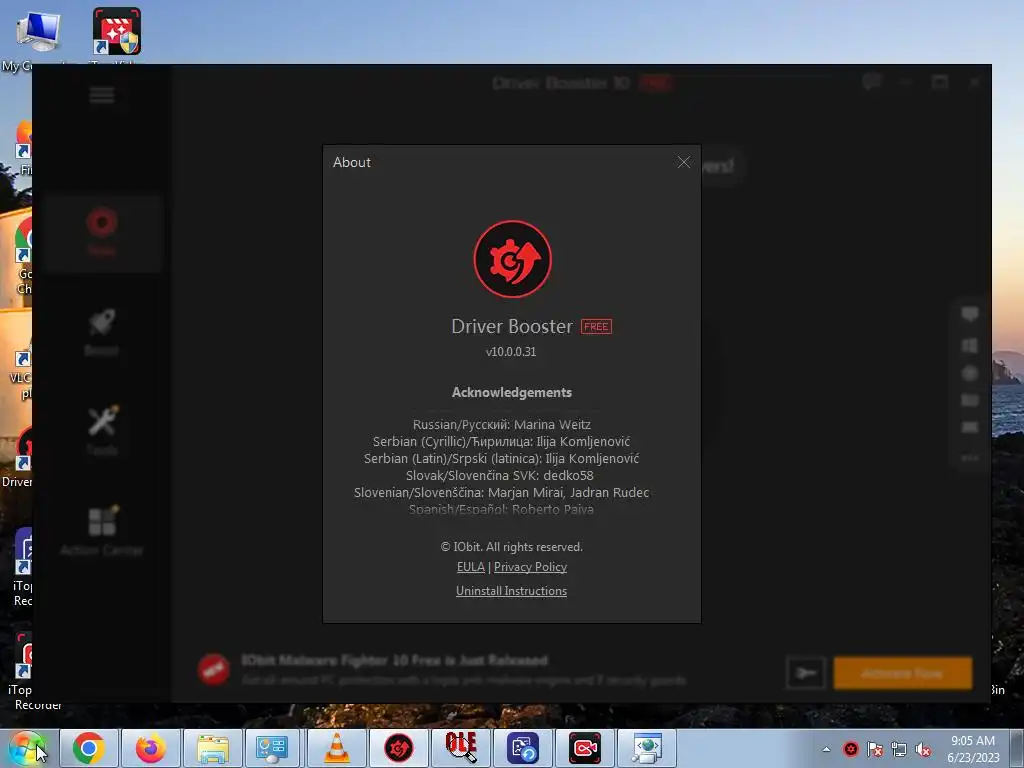Click the feedback icon in Driver Booster title bar

point(871,82)
